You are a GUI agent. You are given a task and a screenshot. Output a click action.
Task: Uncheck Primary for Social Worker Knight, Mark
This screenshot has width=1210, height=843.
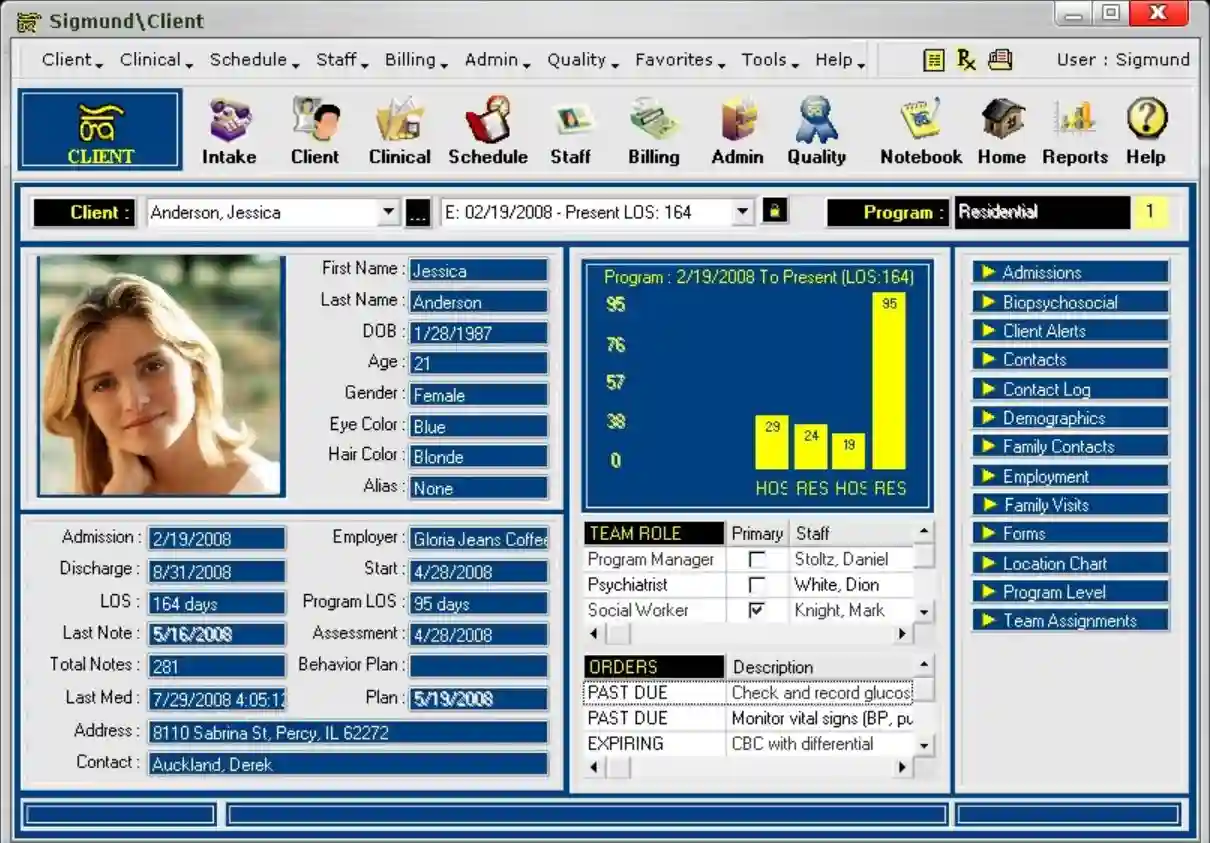(756, 610)
